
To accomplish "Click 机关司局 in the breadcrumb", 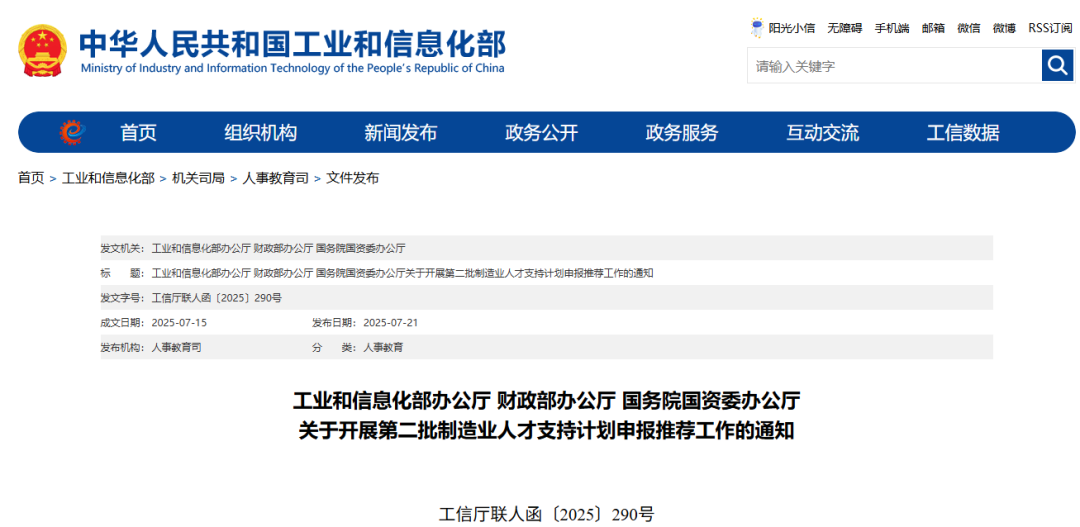I will [x=198, y=178].
